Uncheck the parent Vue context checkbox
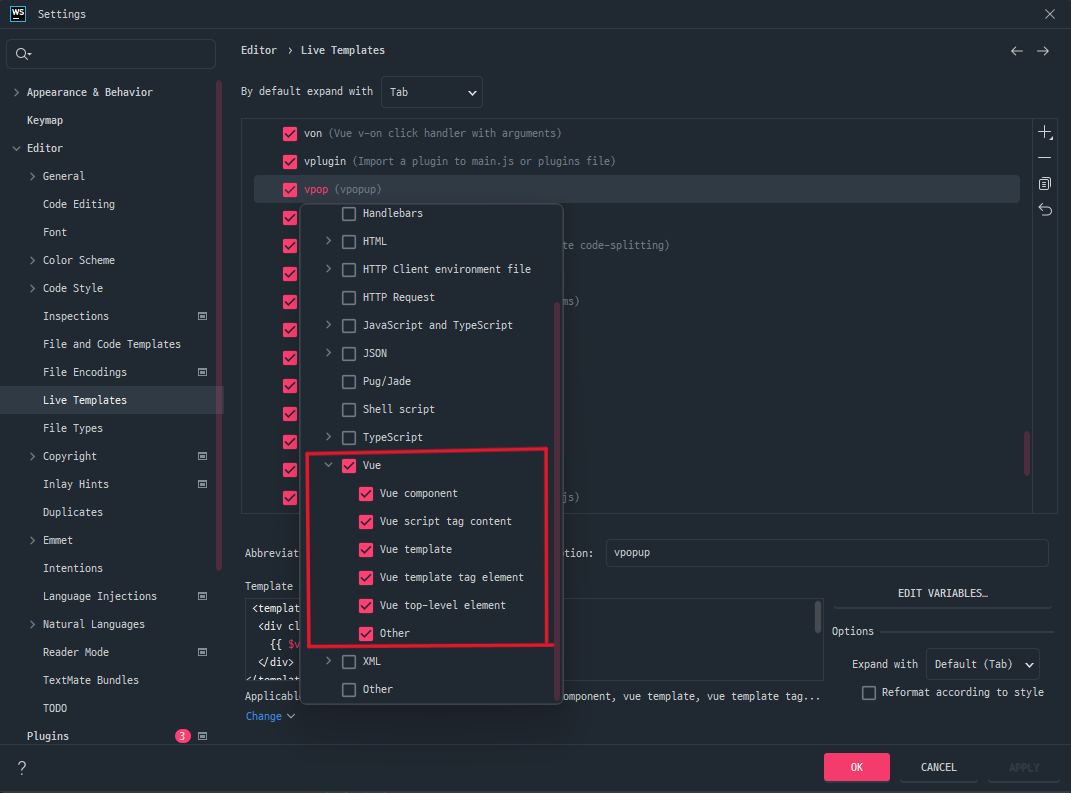 (349, 466)
